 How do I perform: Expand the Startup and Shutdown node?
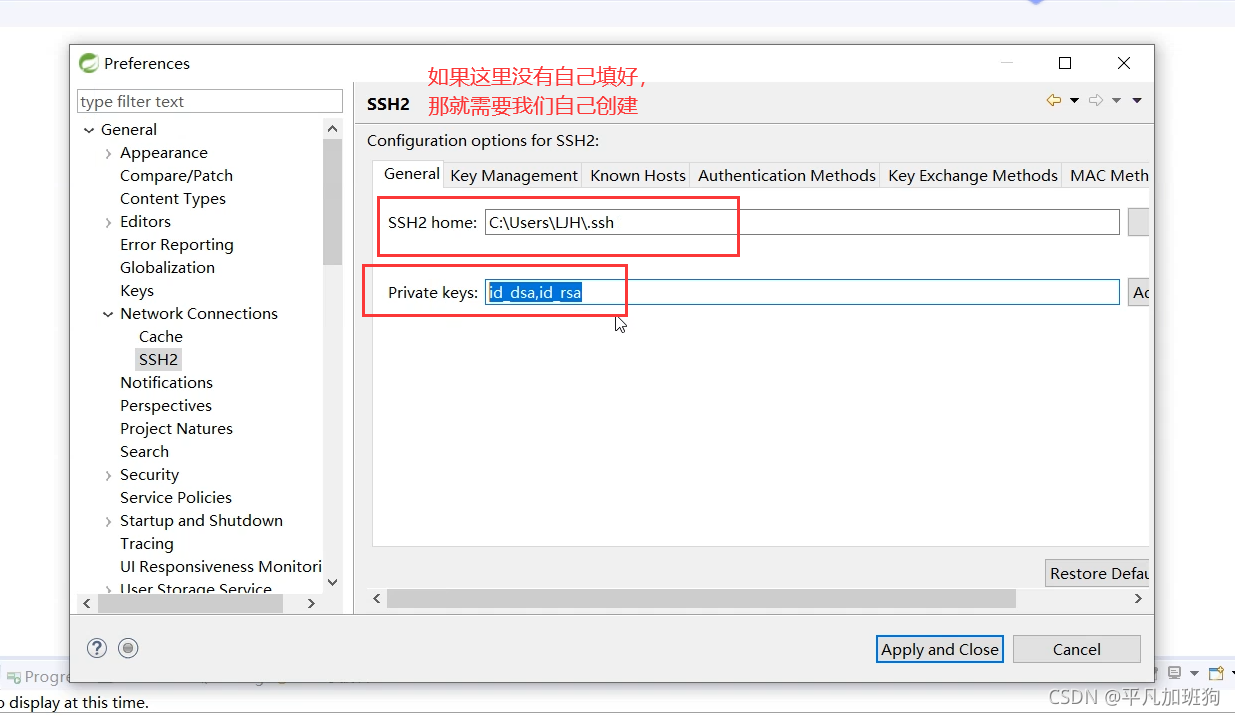pos(108,521)
